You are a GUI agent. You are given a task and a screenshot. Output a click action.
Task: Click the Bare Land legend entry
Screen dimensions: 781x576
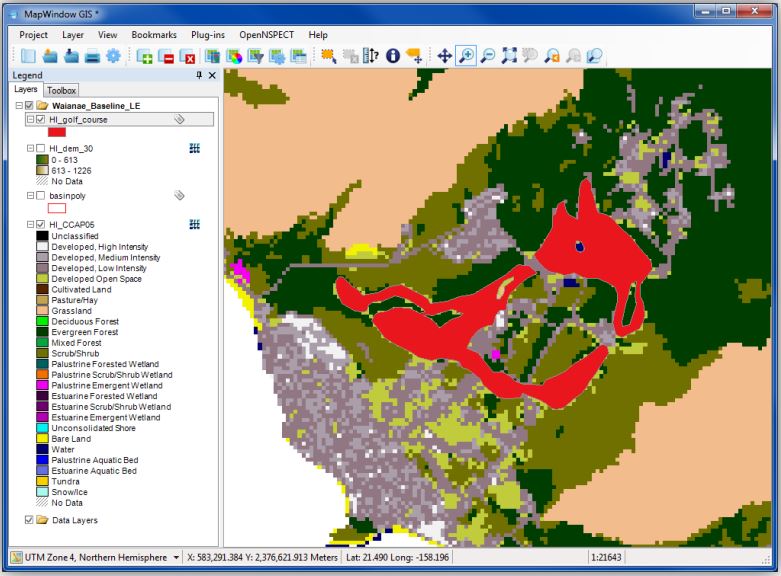(x=71, y=438)
